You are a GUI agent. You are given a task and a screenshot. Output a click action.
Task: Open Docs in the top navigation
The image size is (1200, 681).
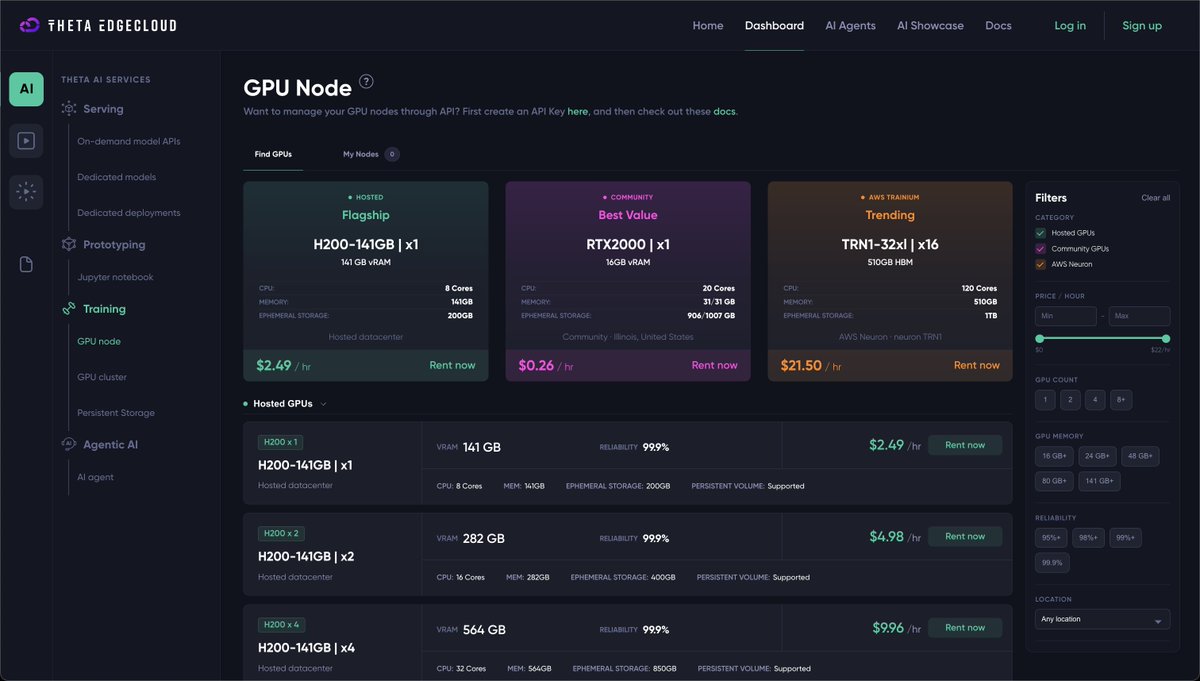(x=998, y=26)
